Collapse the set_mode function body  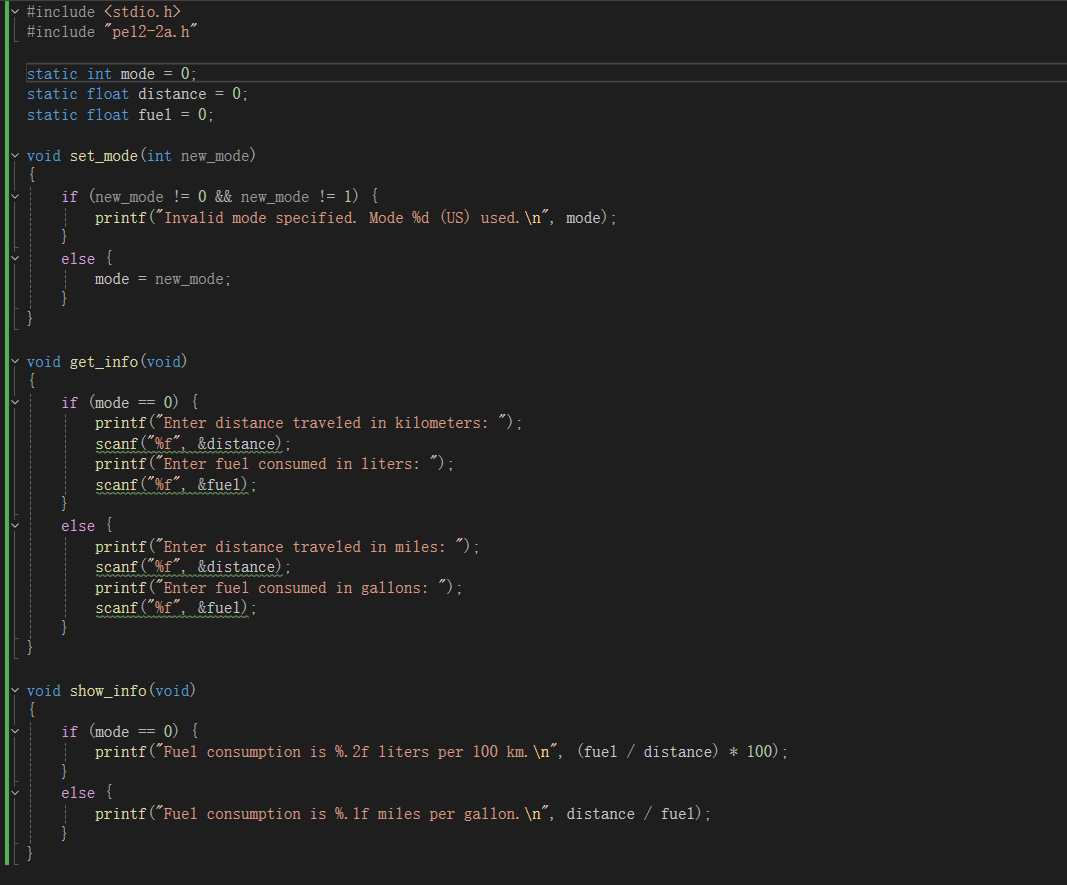point(15,156)
